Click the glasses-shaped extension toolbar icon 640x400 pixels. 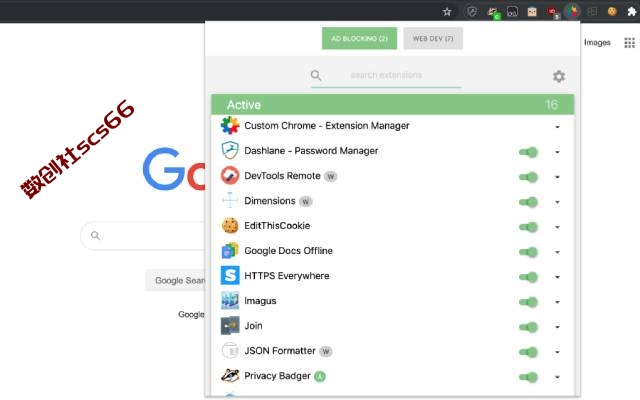pyautogui.click(x=512, y=11)
